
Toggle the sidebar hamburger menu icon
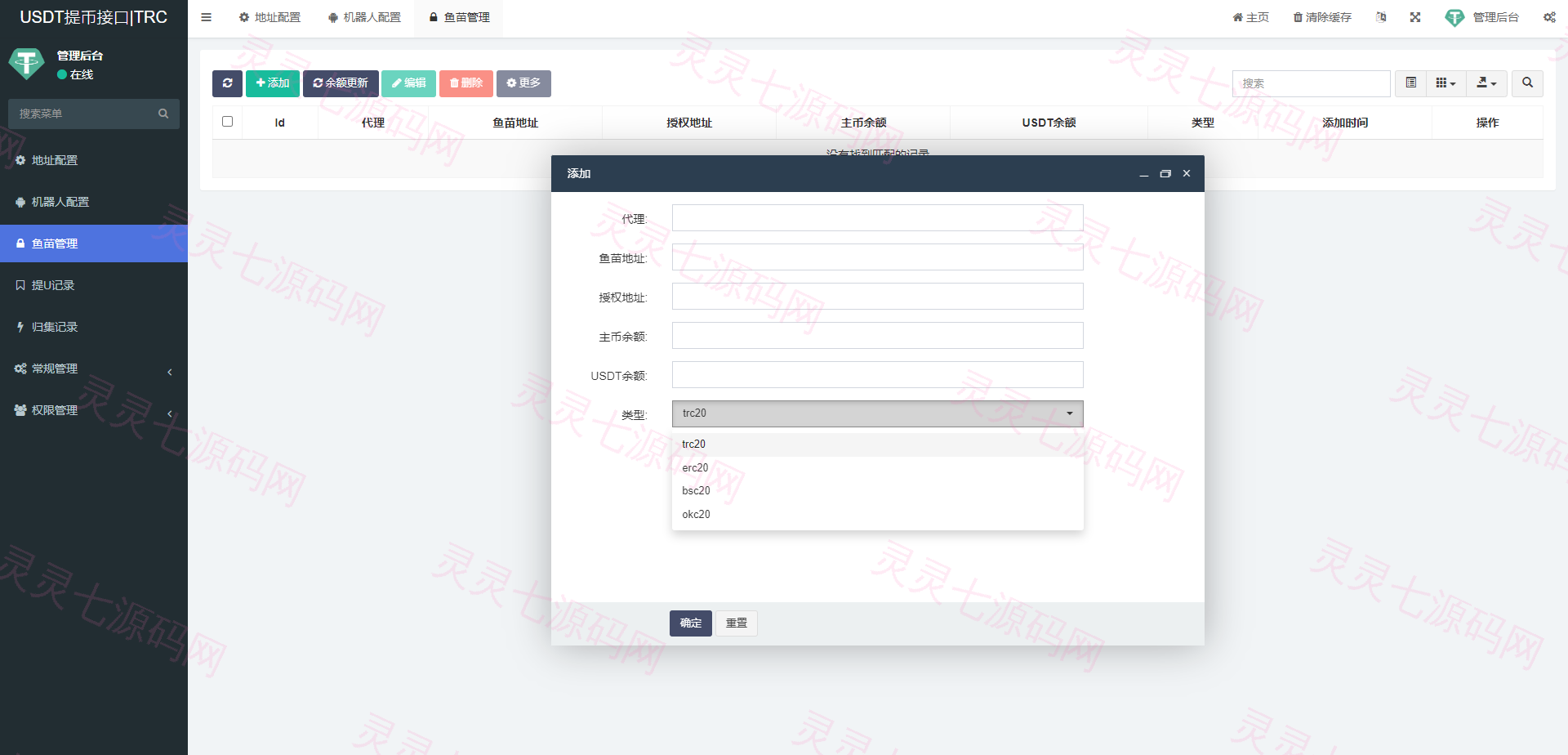[206, 17]
